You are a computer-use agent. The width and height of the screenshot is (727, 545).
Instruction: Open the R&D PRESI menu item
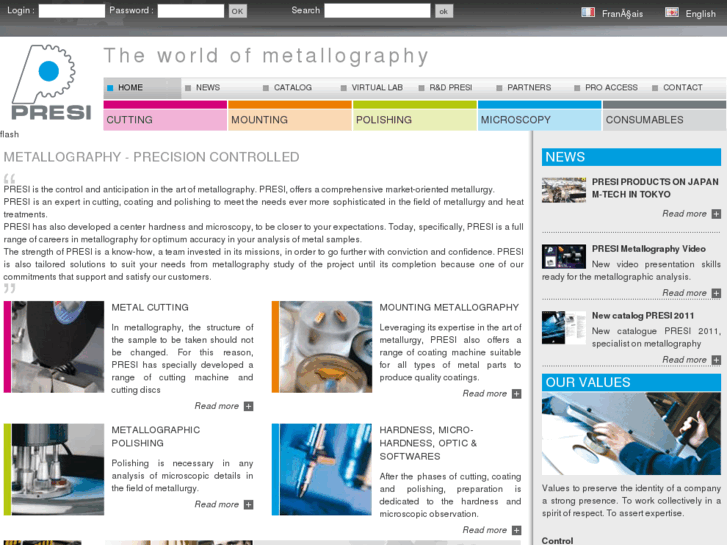click(450, 88)
